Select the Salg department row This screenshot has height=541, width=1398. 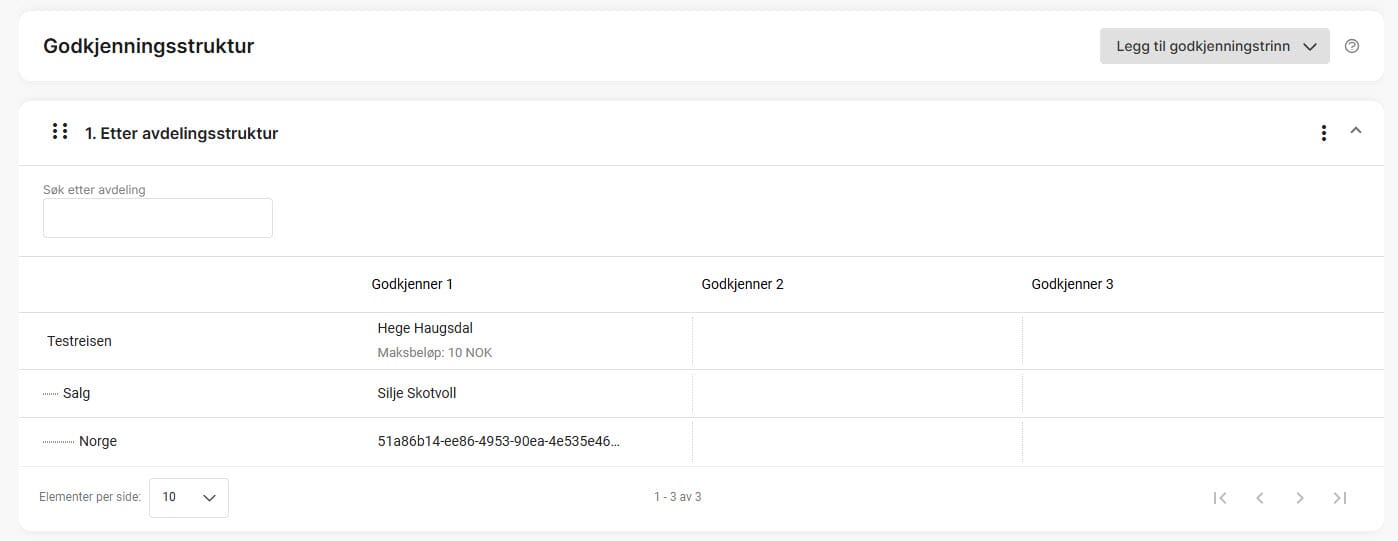click(77, 393)
